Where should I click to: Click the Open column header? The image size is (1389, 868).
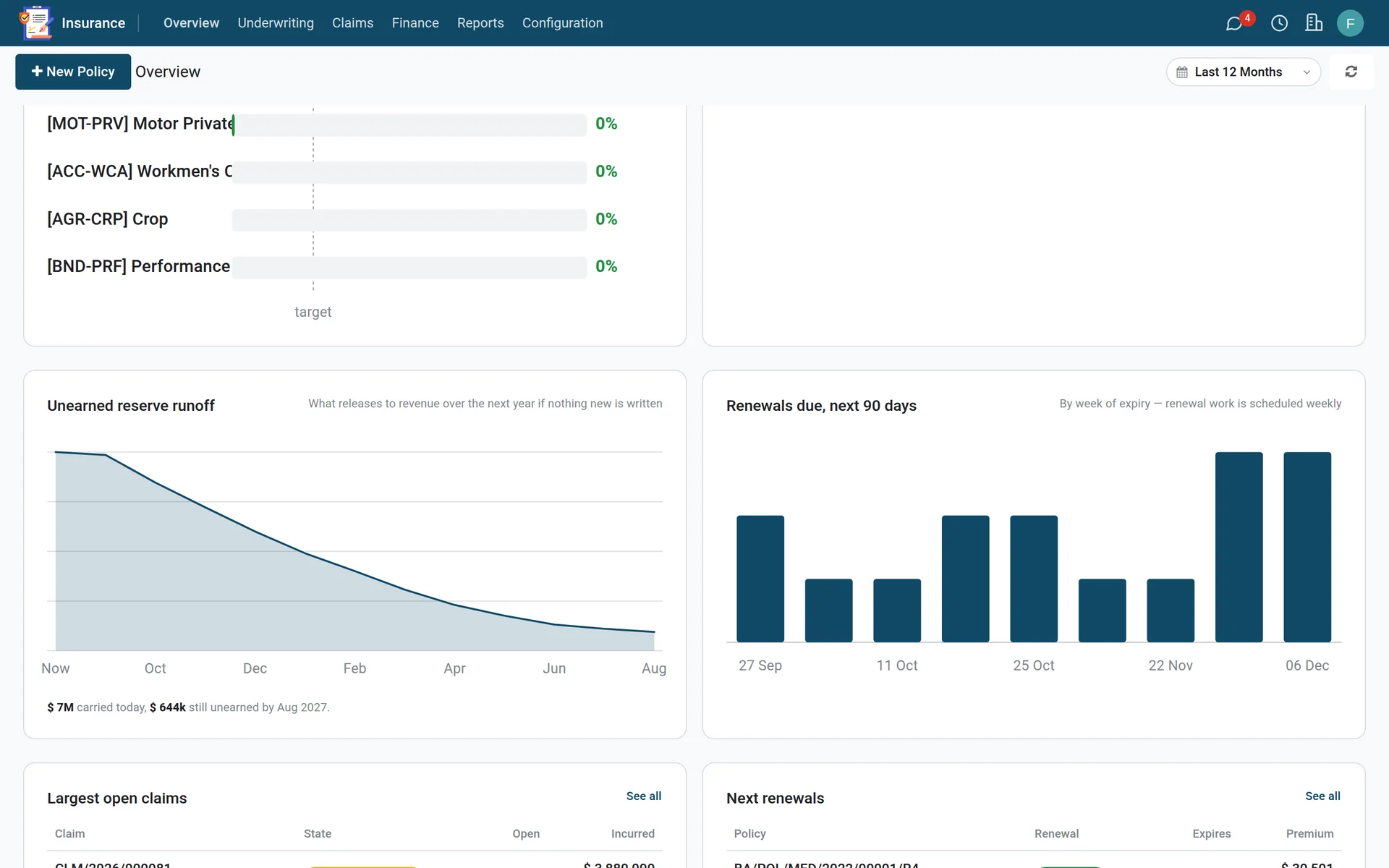(x=526, y=833)
